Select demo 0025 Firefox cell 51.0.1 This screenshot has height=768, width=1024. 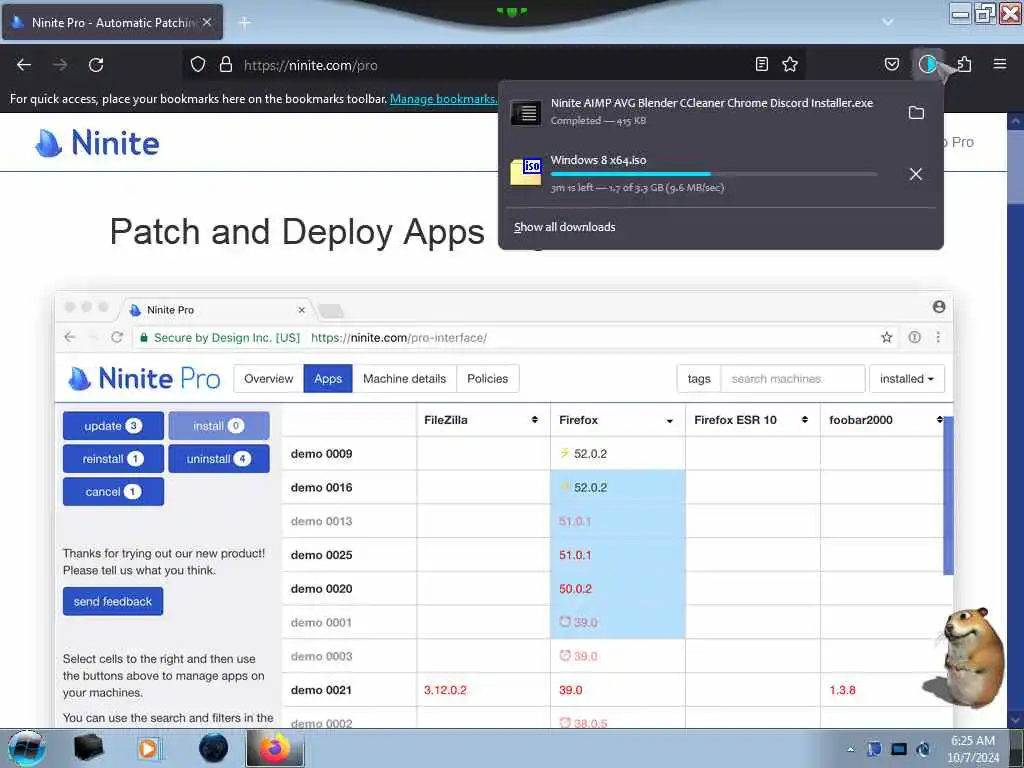click(618, 555)
